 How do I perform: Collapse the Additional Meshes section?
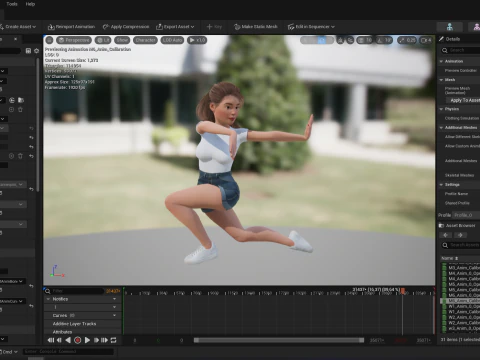[441, 128]
